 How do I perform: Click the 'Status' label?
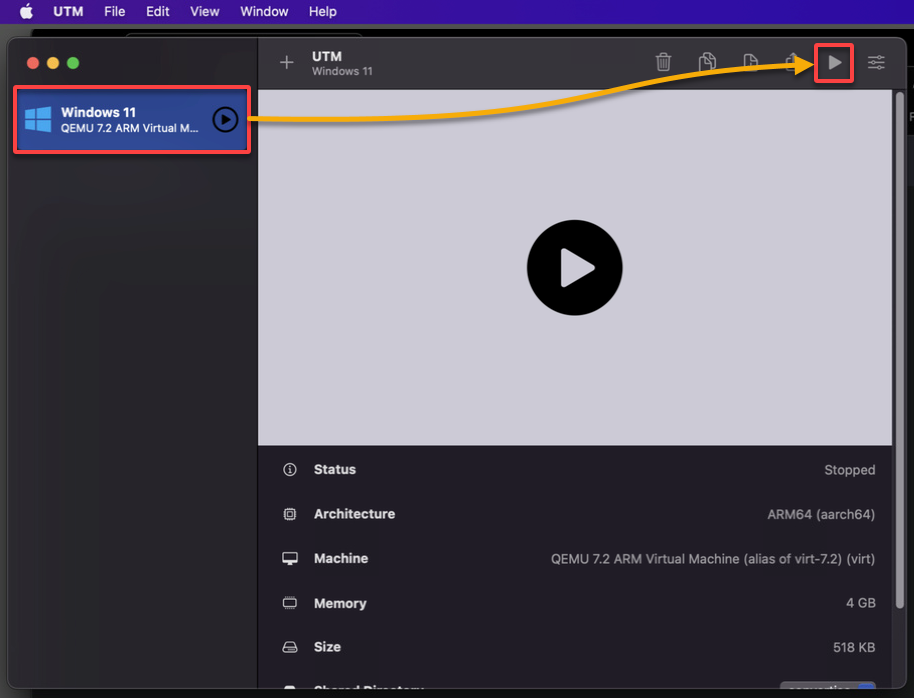tap(335, 469)
